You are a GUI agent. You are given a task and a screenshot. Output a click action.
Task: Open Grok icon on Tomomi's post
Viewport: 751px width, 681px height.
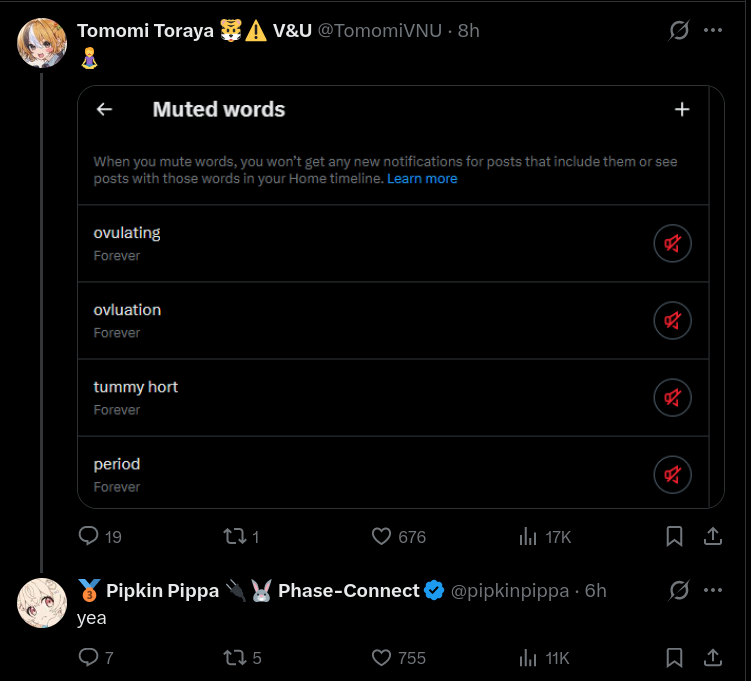(x=679, y=30)
